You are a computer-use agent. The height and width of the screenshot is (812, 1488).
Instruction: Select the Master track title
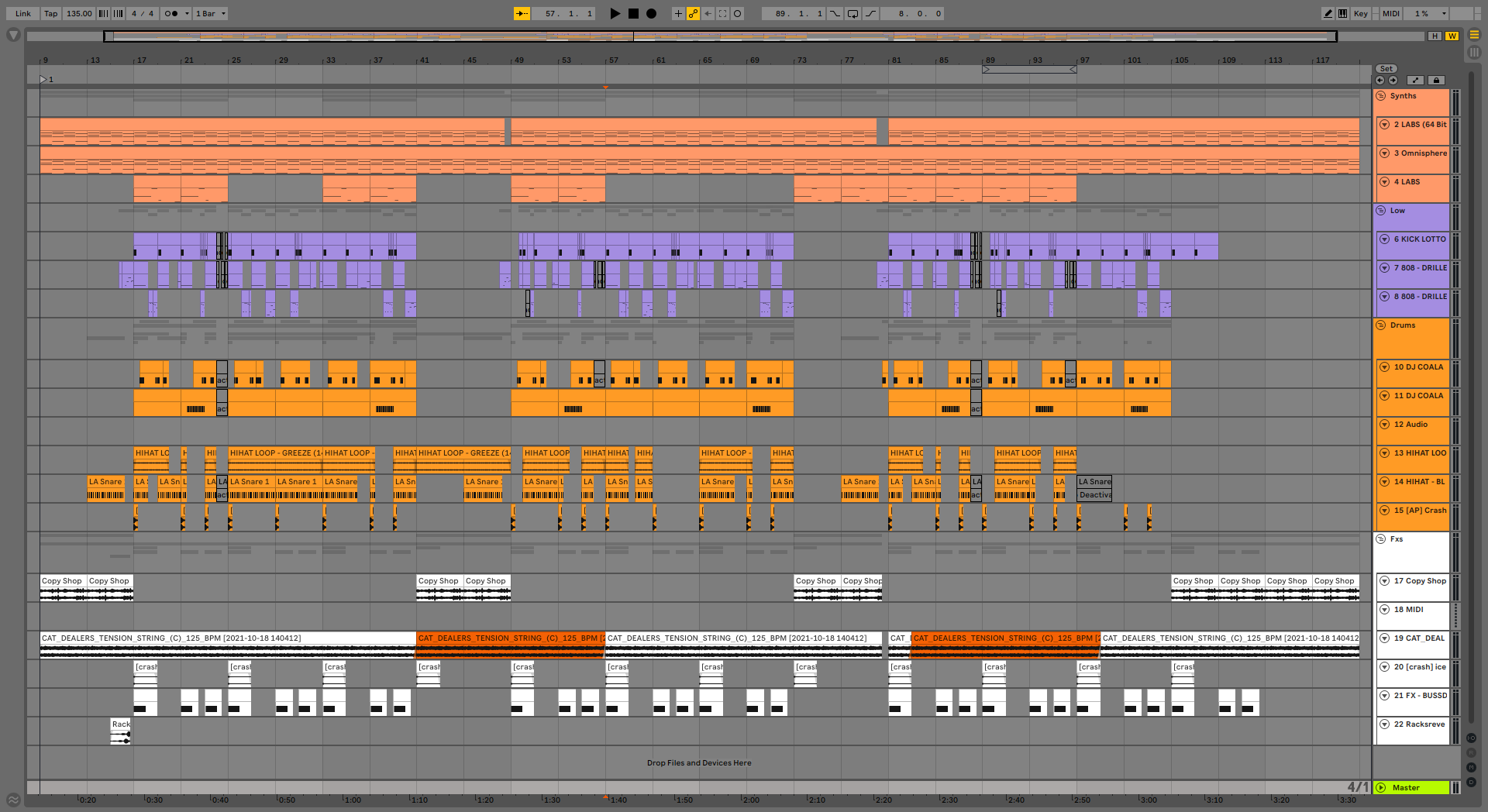[x=1406, y=787]
